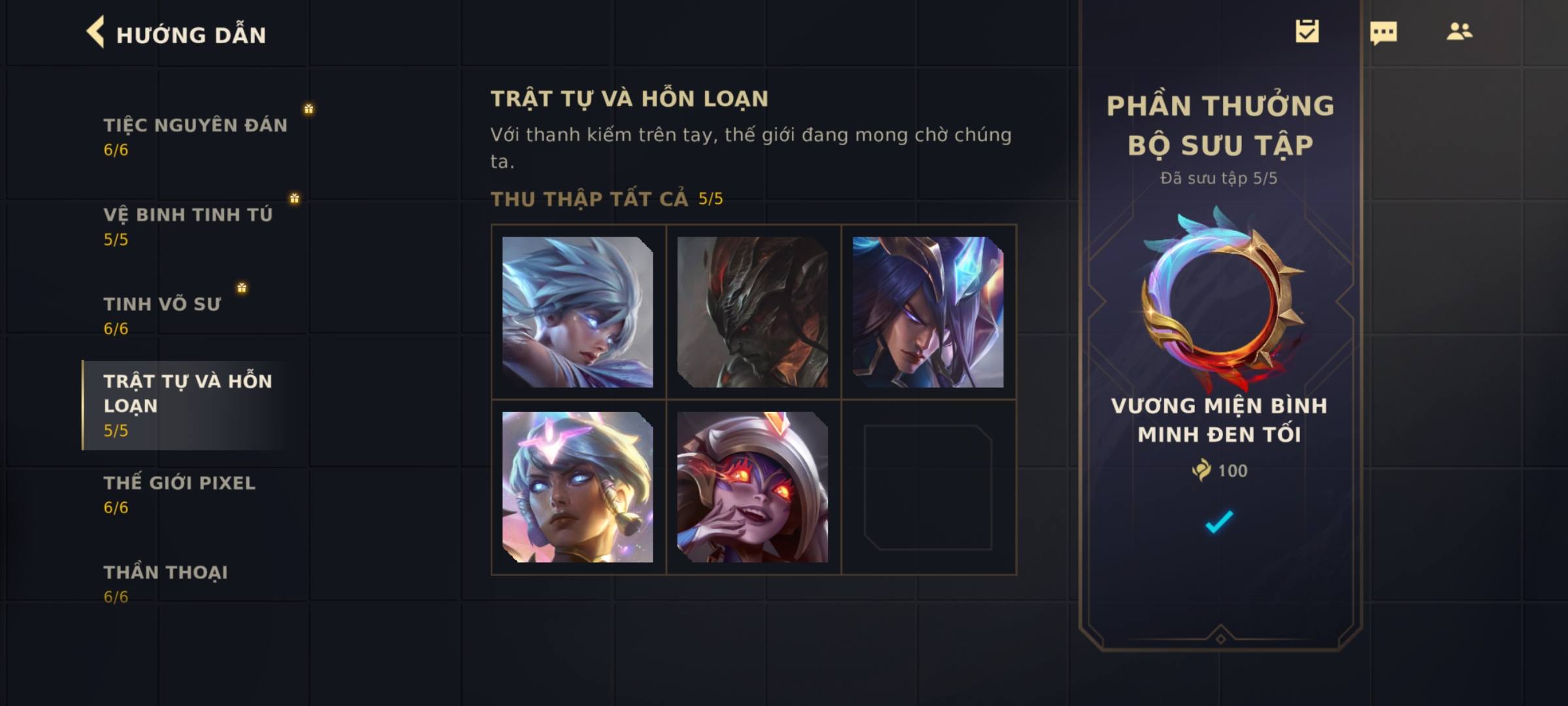View the pastel-haired golden skin thumbnail
Image resolution: width=1568 pixels, height=706 pixels.
[578, 487]
